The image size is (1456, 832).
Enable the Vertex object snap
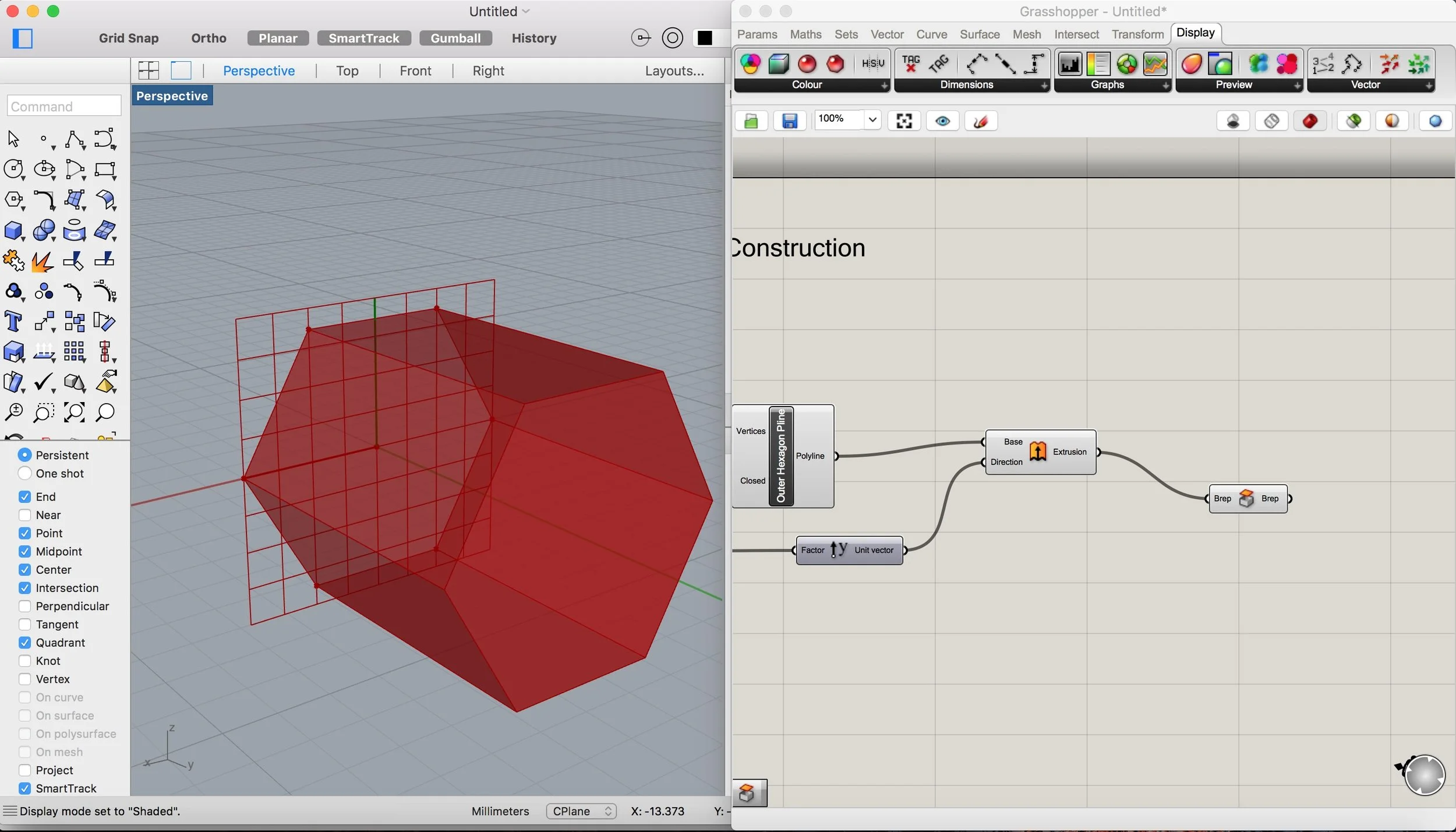[24, 679]
